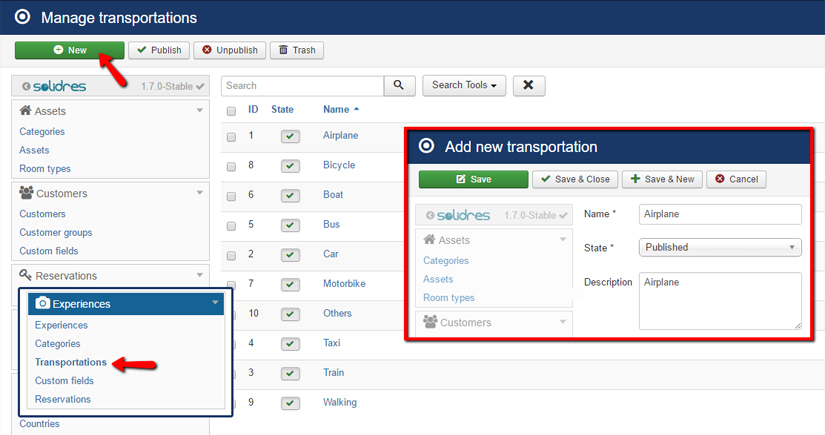The image size is (825, 435).
Task: Tick the checkbox for Boat row
Action: tap(231, 196)
